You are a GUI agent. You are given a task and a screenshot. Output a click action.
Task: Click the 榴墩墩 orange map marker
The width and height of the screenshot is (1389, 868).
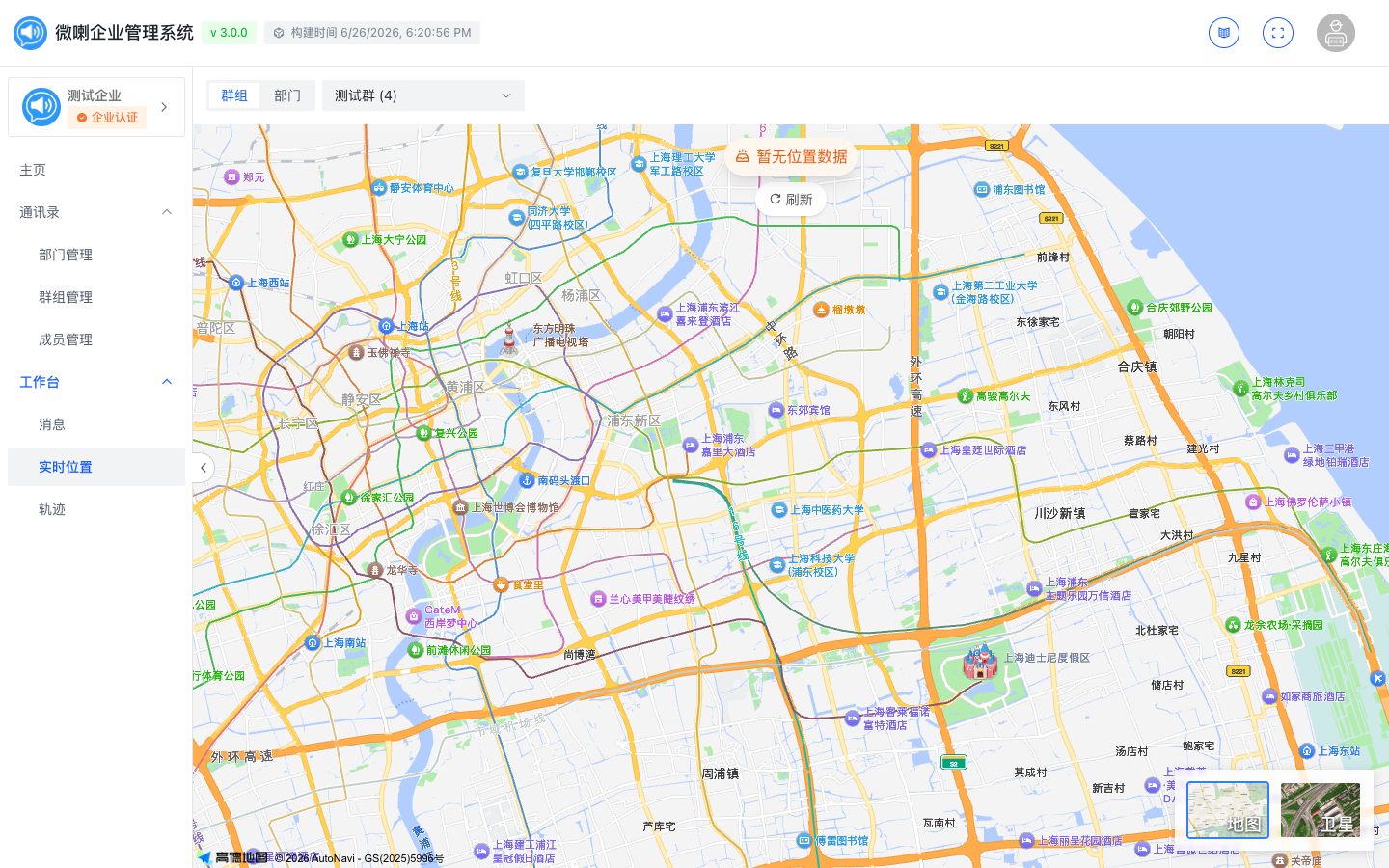(x=821, y=310)
